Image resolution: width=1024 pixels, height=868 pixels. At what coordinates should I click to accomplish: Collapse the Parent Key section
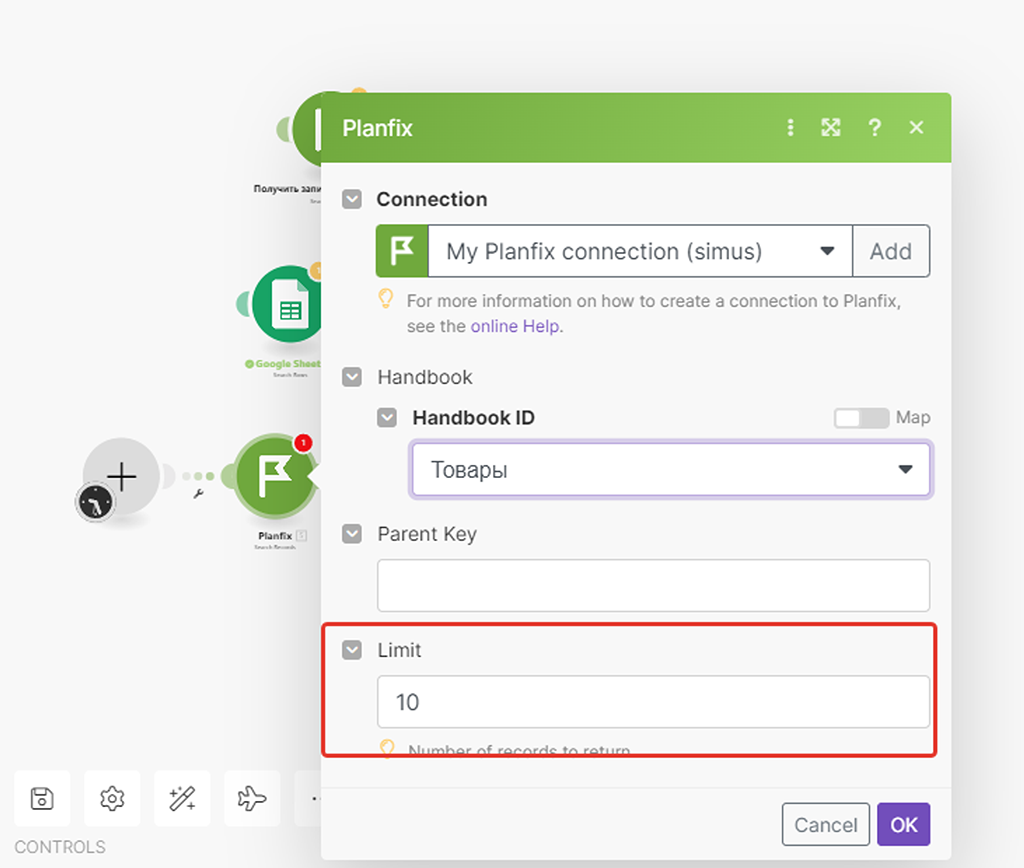[x=352, y=534]
